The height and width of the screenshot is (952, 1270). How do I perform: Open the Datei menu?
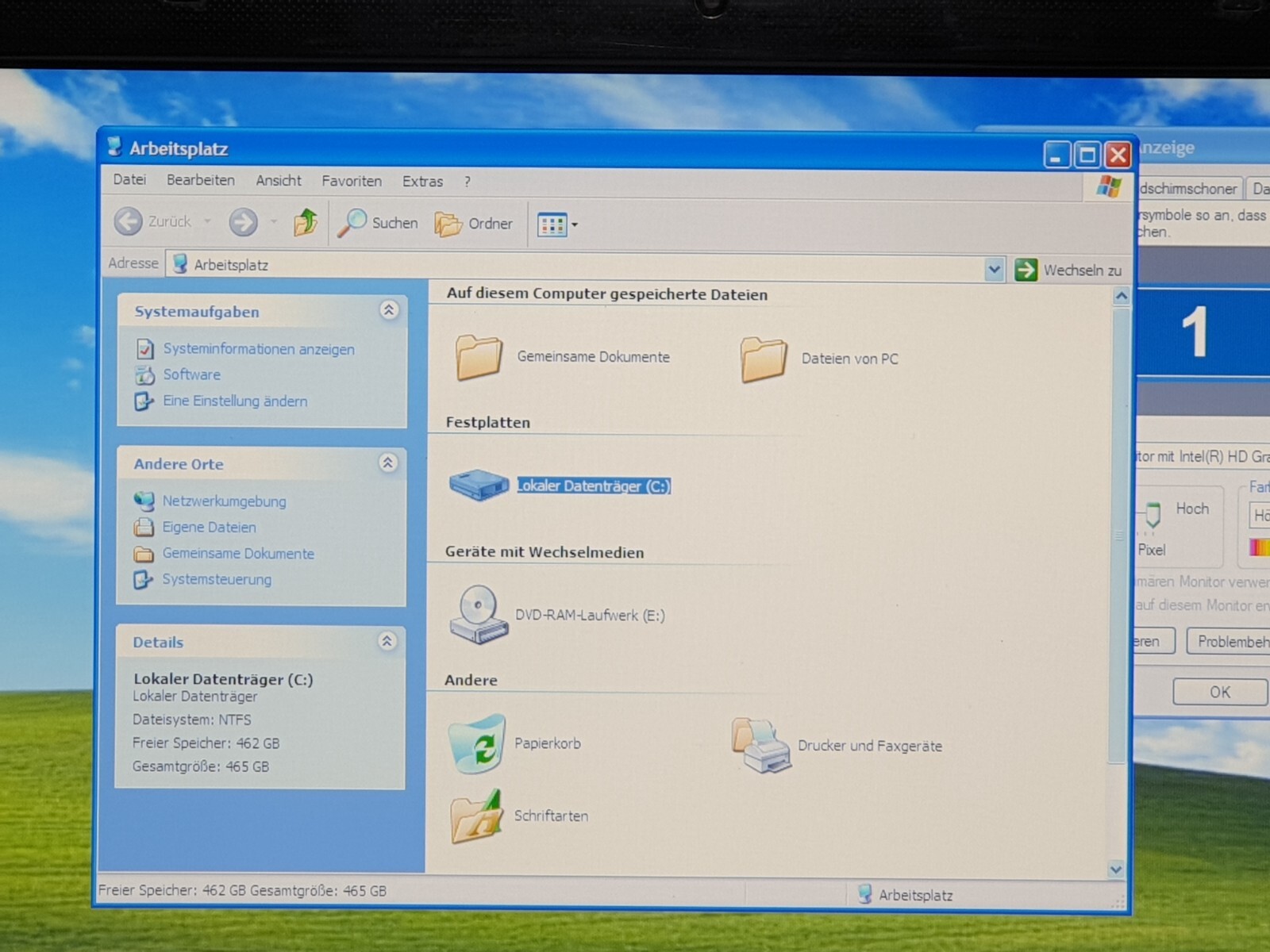129,180
